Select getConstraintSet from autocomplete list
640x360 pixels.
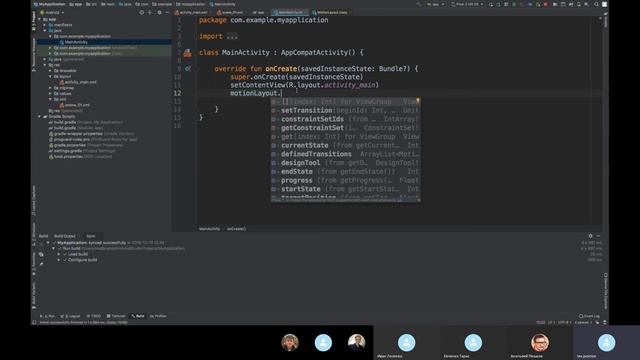tap(345, 128)
